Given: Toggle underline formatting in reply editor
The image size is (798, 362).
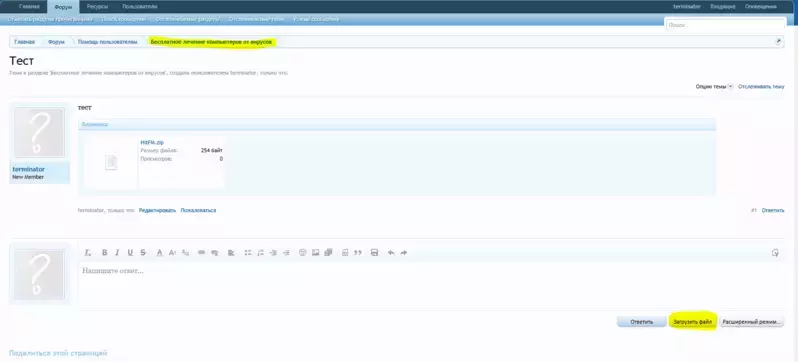Looking at the screenshot, I should point(130,253).
